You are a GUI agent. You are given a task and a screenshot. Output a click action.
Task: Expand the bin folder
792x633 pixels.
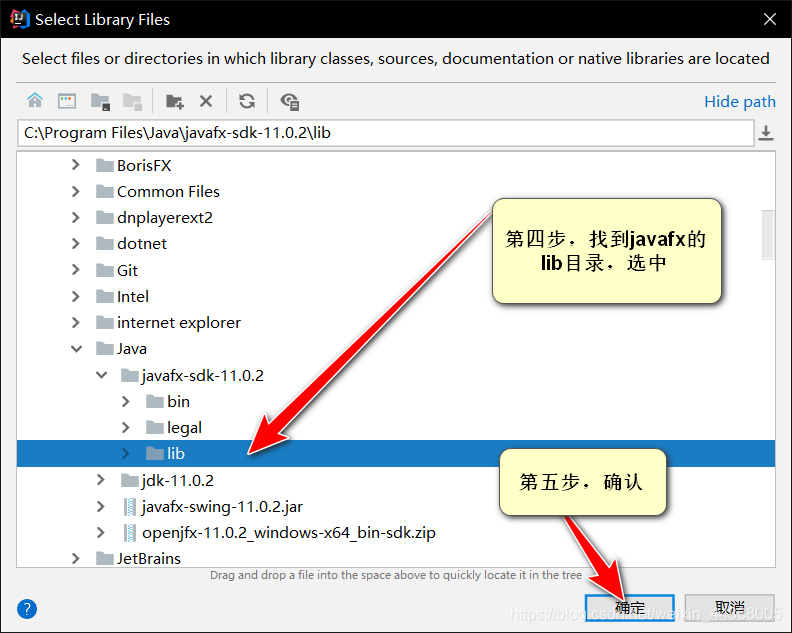126,401
